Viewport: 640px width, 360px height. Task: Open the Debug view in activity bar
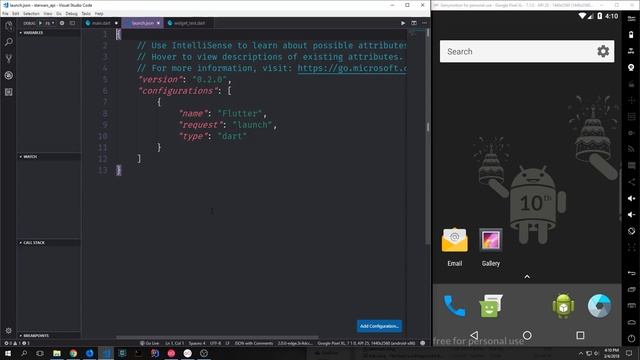pyautogui.click(x=9, y=75)
